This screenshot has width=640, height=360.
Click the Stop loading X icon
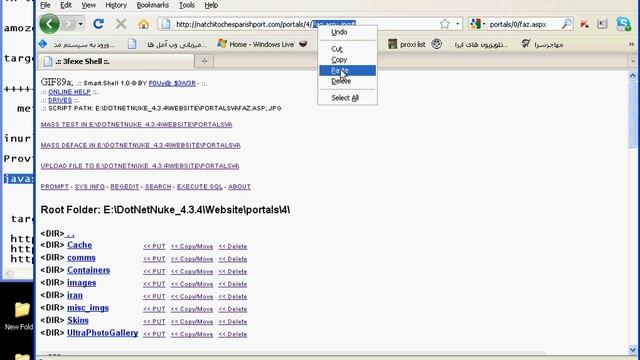121,24
